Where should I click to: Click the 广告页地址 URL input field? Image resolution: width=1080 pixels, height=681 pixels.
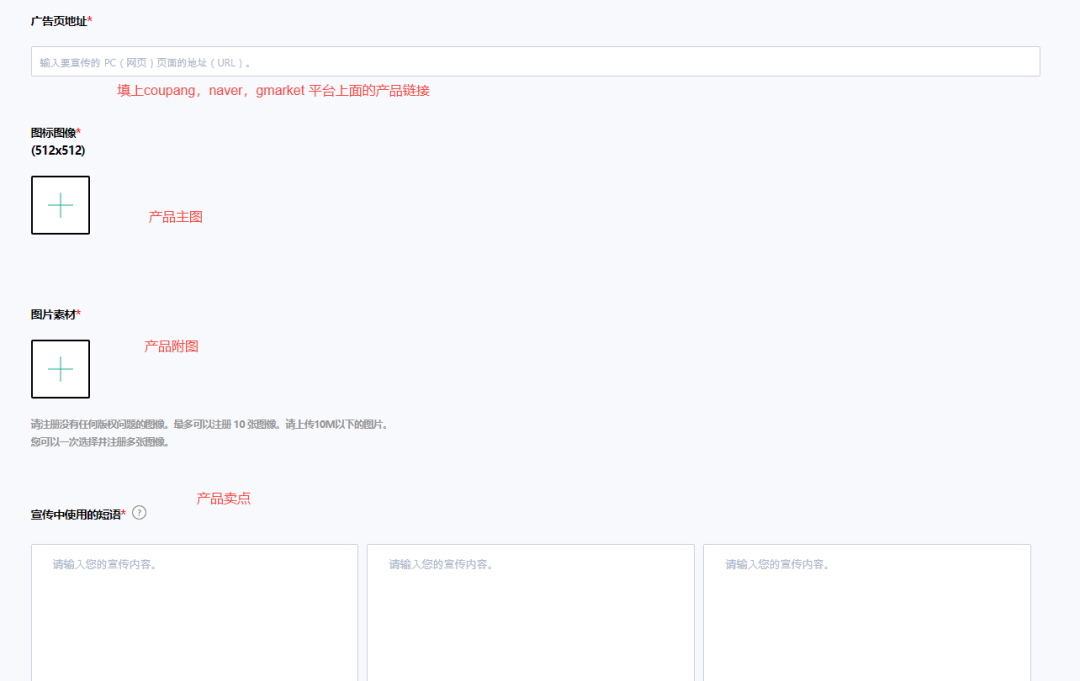tap(535, 62)
